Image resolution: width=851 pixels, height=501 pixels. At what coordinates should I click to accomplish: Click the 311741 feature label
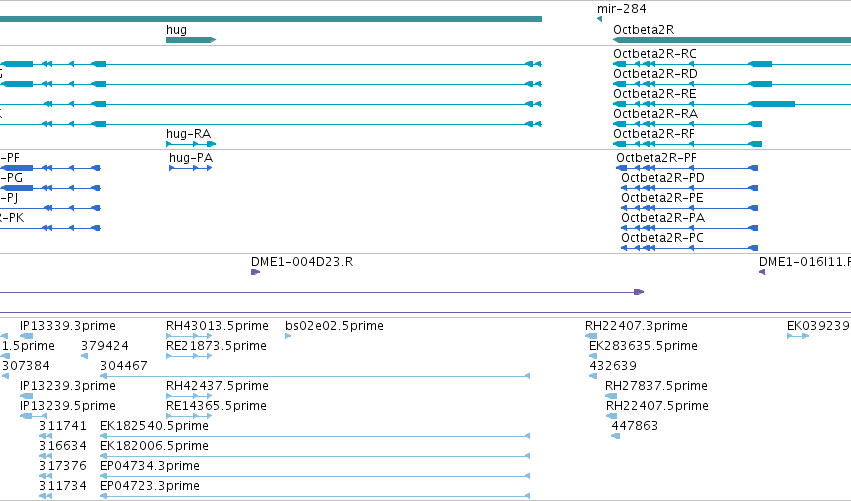(x=63, y=427)
